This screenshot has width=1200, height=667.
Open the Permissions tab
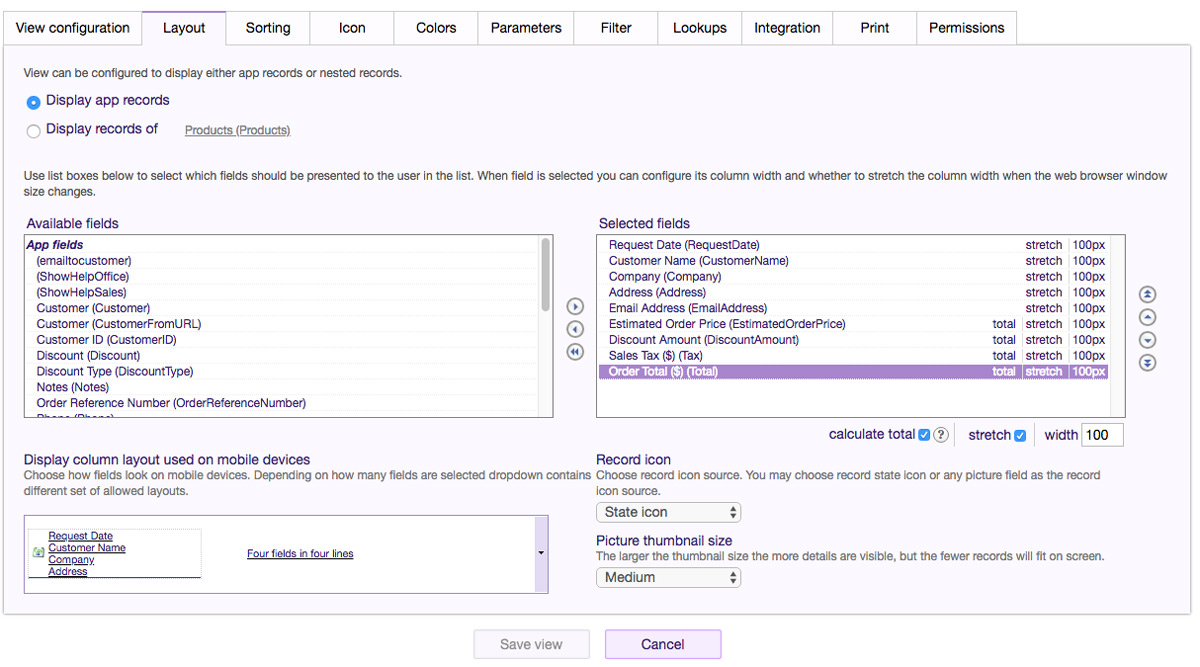click(x=966, y=28)
